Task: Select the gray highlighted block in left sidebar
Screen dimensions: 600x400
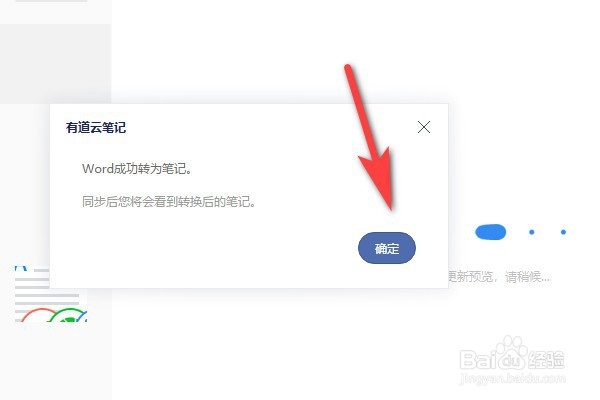Action: pos(55,64)
